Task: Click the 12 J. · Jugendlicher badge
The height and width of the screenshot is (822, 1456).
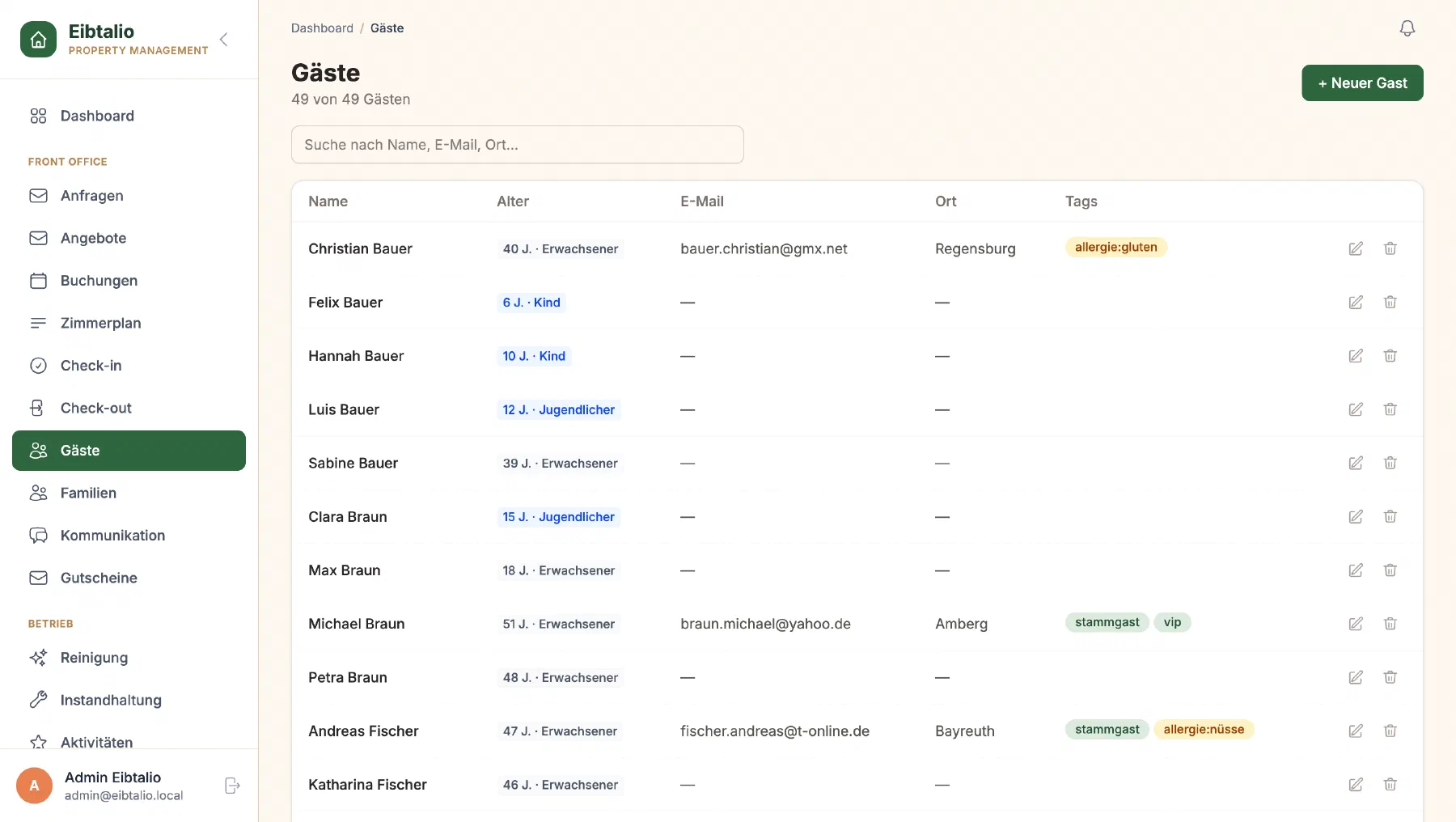Action: 558,410
